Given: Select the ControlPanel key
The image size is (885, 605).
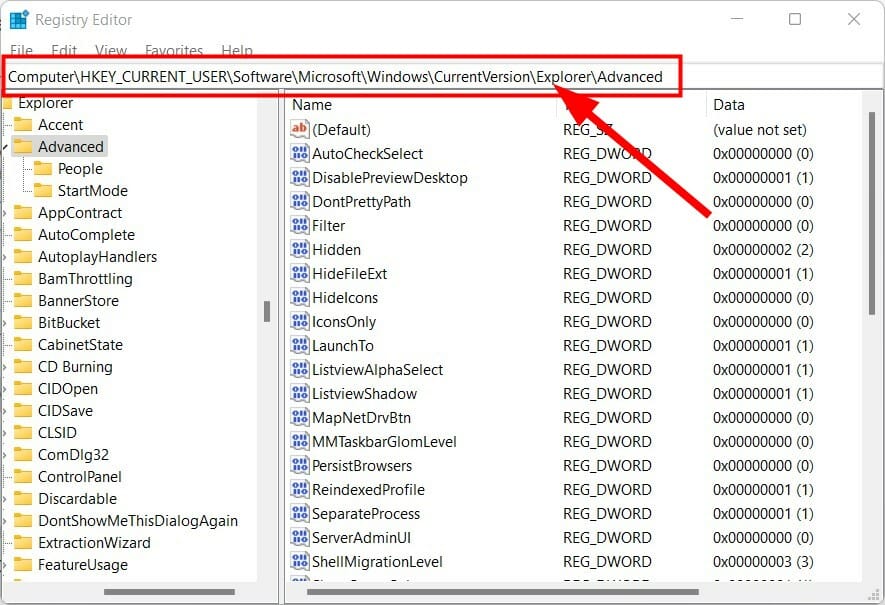Looking at the screenshot, I should (x=80, y=477).
